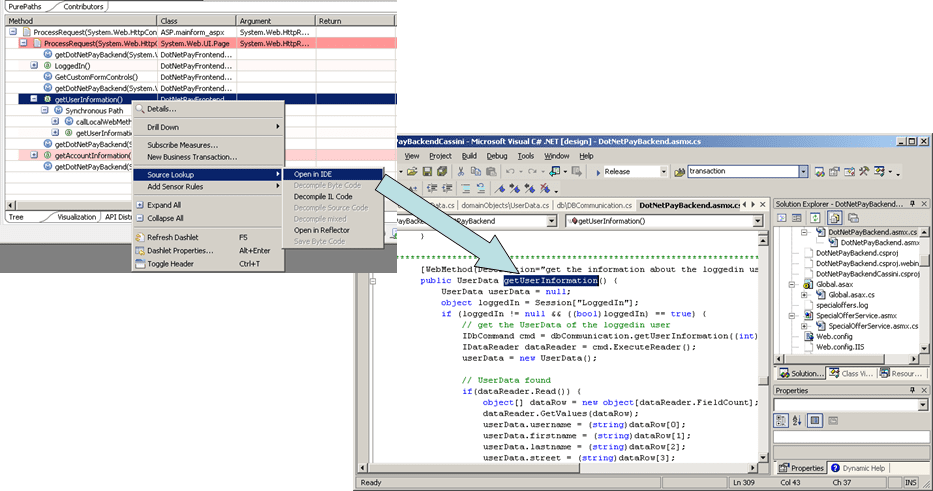Open the Drill Down submenu
Viewport: 933px width, 491px height.
coord(207,127)
